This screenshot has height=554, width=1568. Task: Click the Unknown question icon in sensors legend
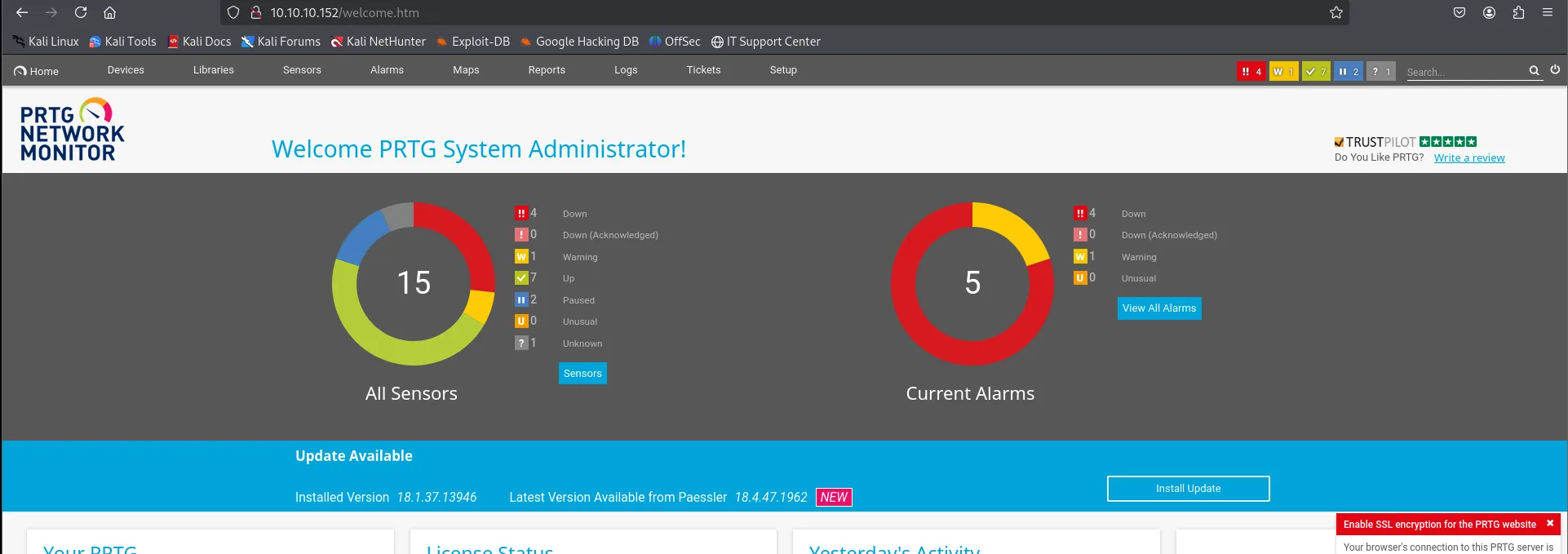point(521,343)
